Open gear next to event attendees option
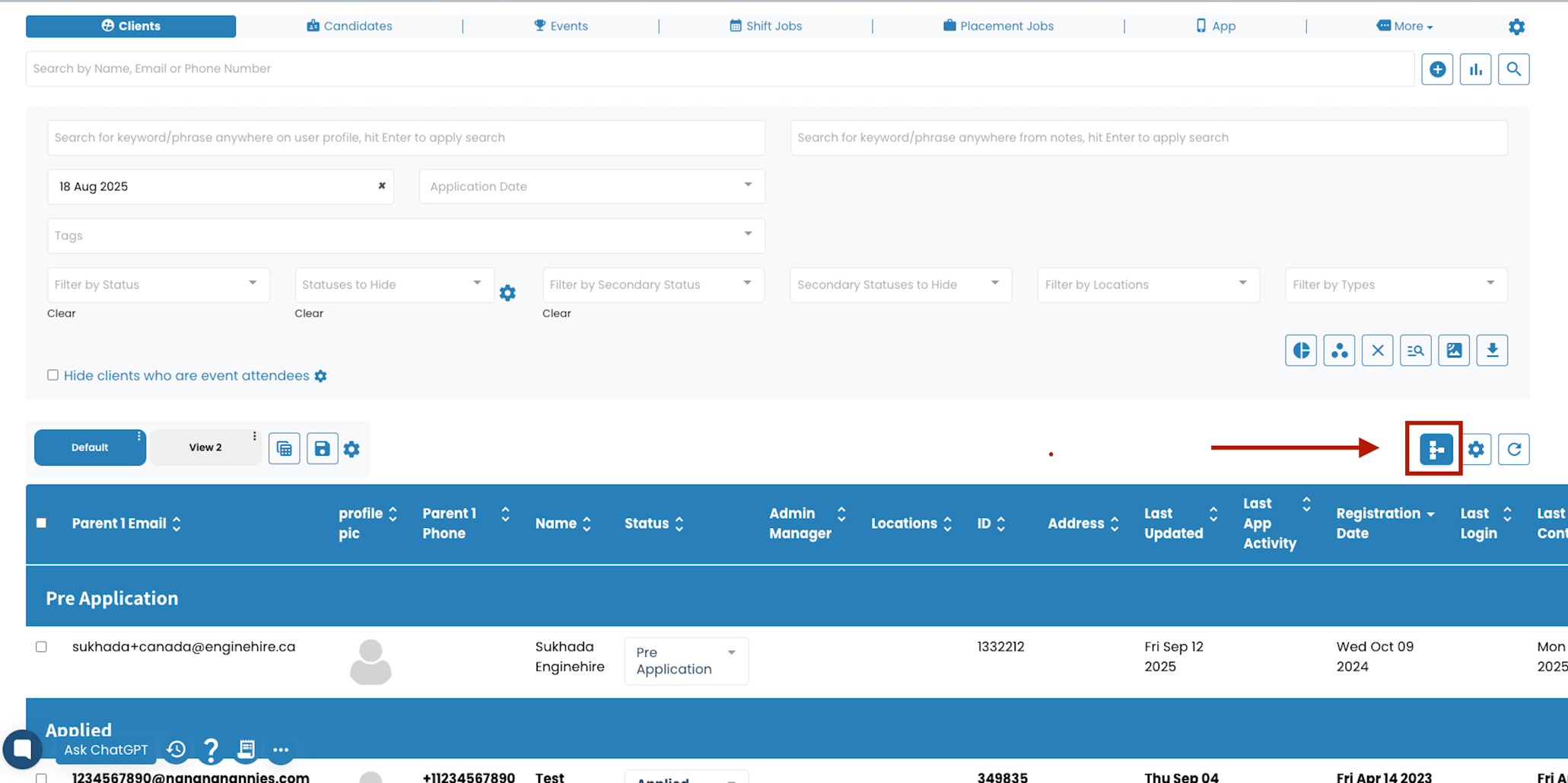The image size is (1568, 783). (320, 376)
